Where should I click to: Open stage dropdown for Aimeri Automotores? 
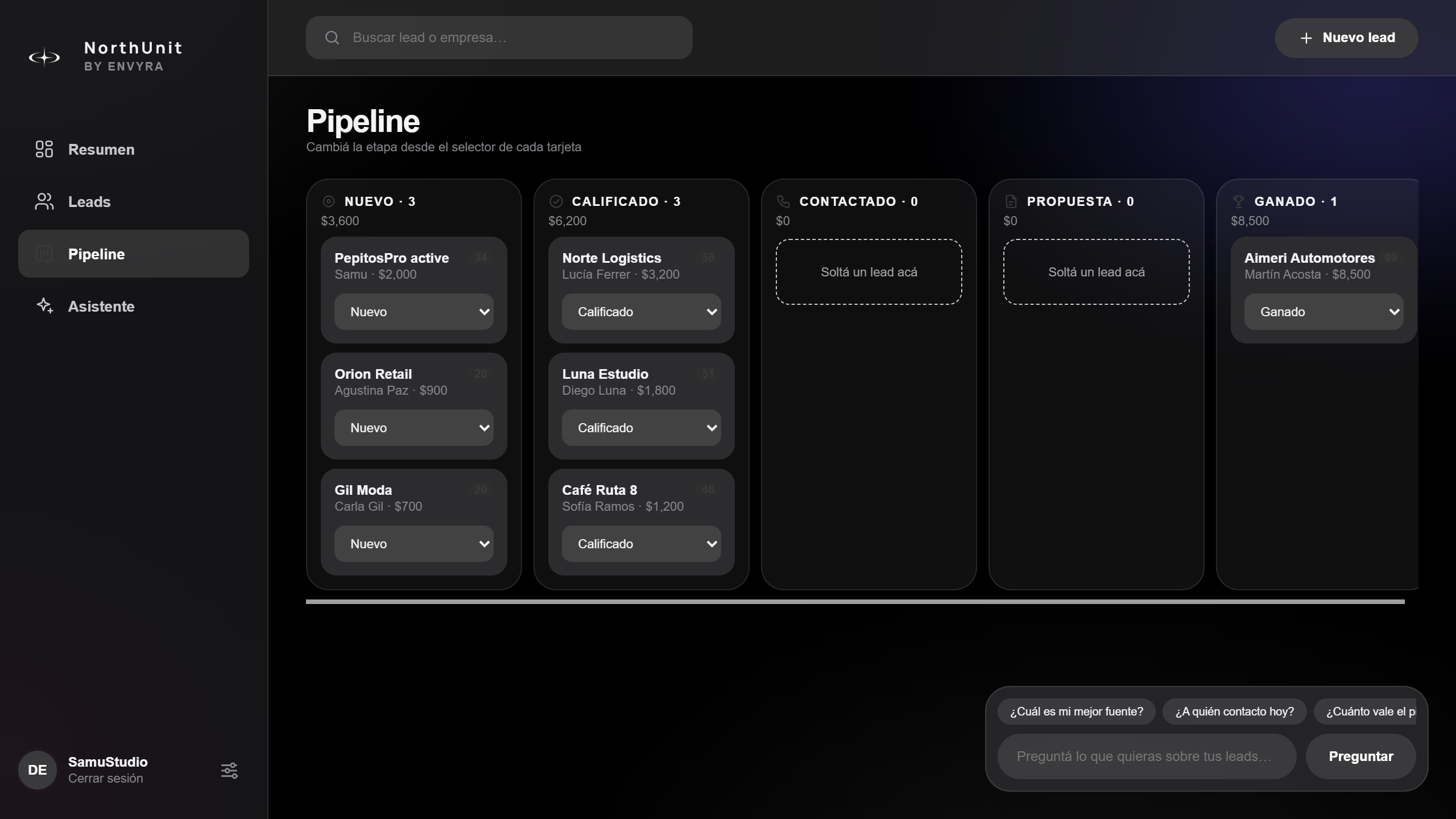tap(1324, 312)
